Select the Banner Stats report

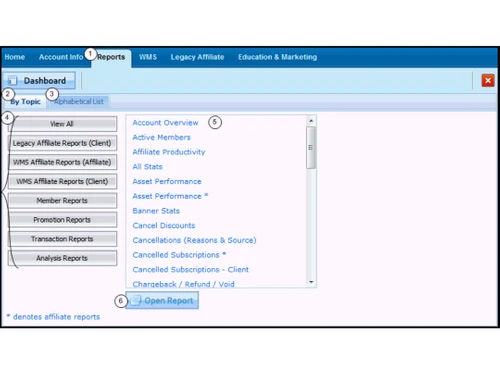point(156,211)
